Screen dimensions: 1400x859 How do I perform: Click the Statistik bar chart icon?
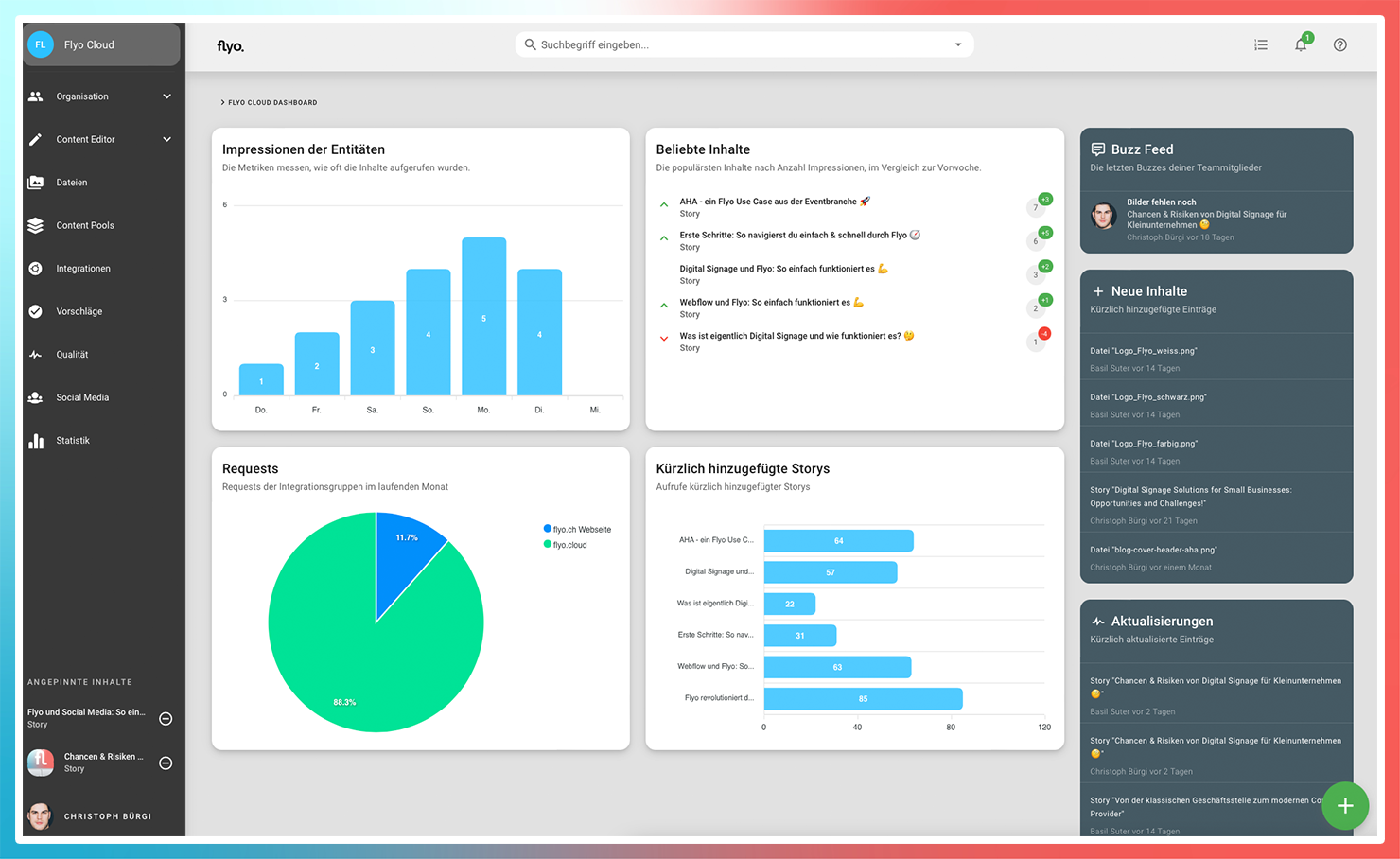pos(36,441)
